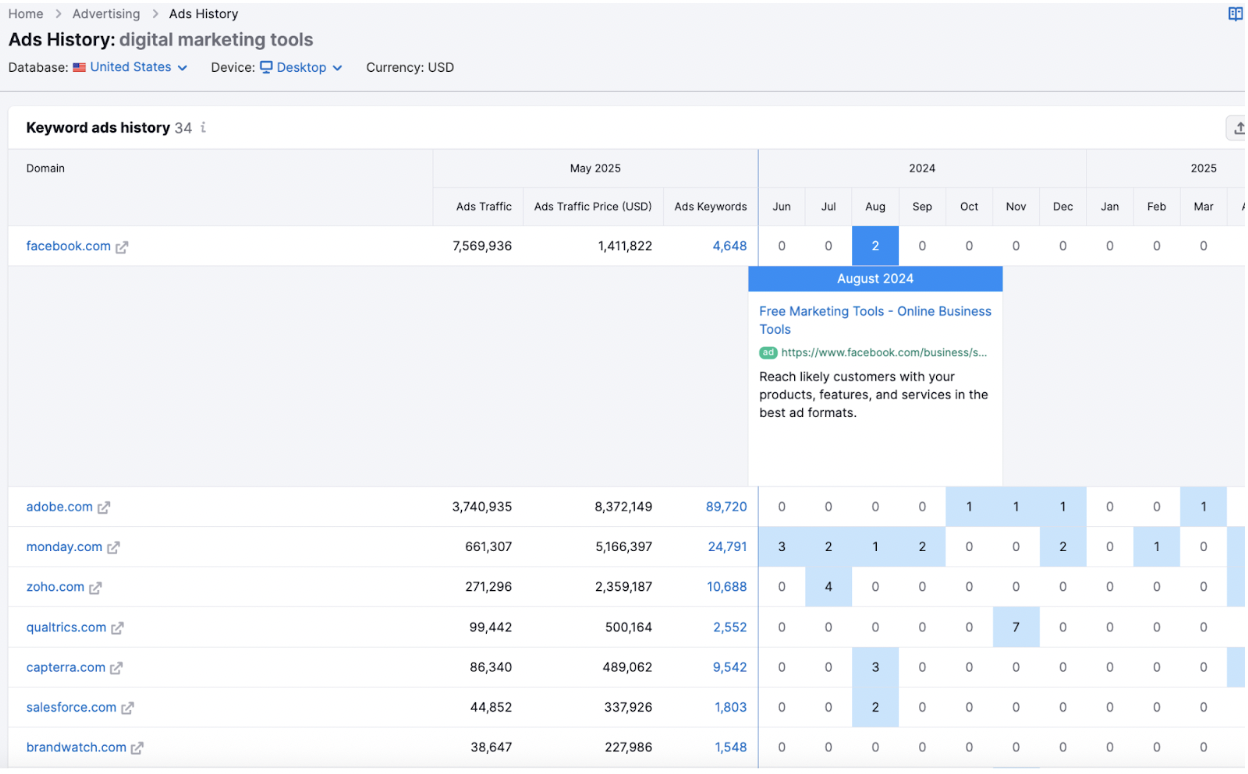The image size is (1248, 774).
Task: Click external link icon beside zoho.com
Action: [x=96, y=588]
